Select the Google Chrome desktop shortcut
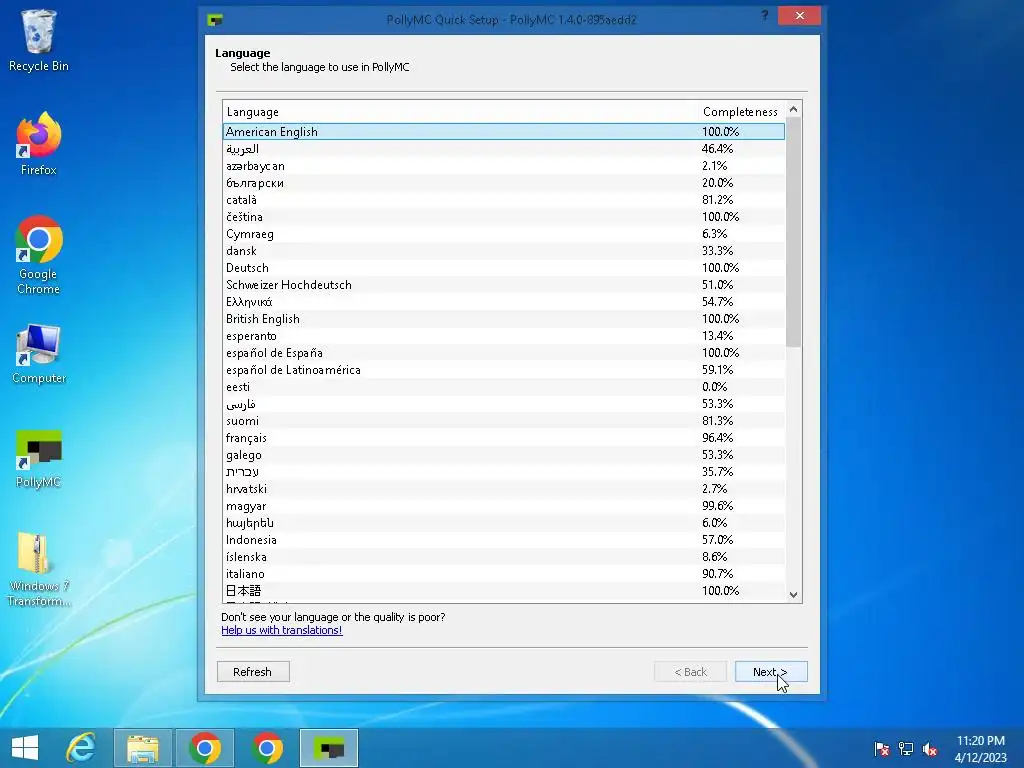The image size is (1024, 768). 39,255
